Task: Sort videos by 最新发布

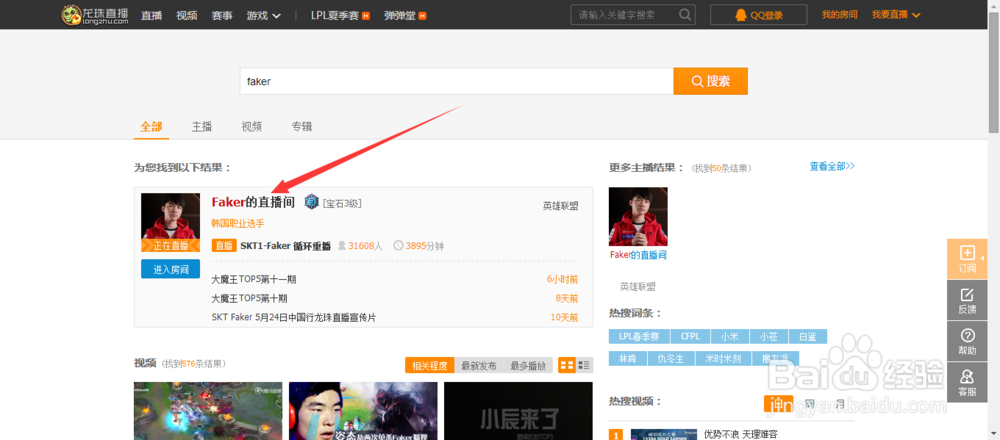Action: tap(479, 365)
